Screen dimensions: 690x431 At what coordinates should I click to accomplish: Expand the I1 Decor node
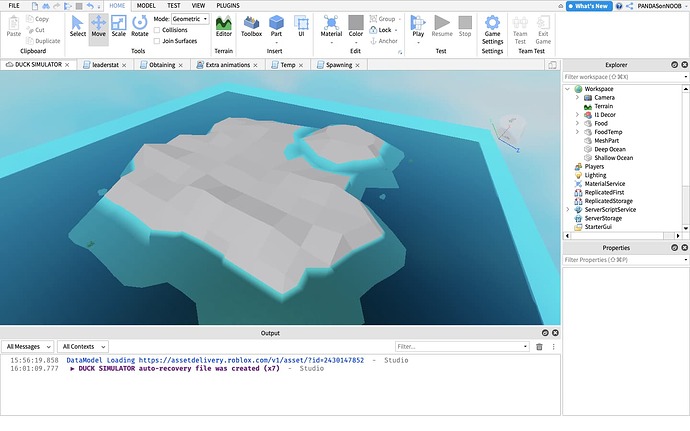click(577, 115)
